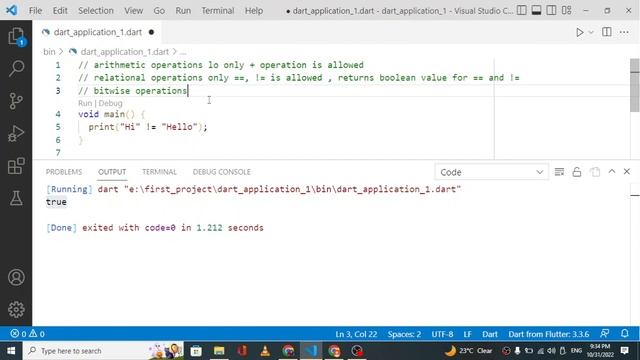Clear the output with clear icon
Screen dimensions: 640x360
pos(559,172)
